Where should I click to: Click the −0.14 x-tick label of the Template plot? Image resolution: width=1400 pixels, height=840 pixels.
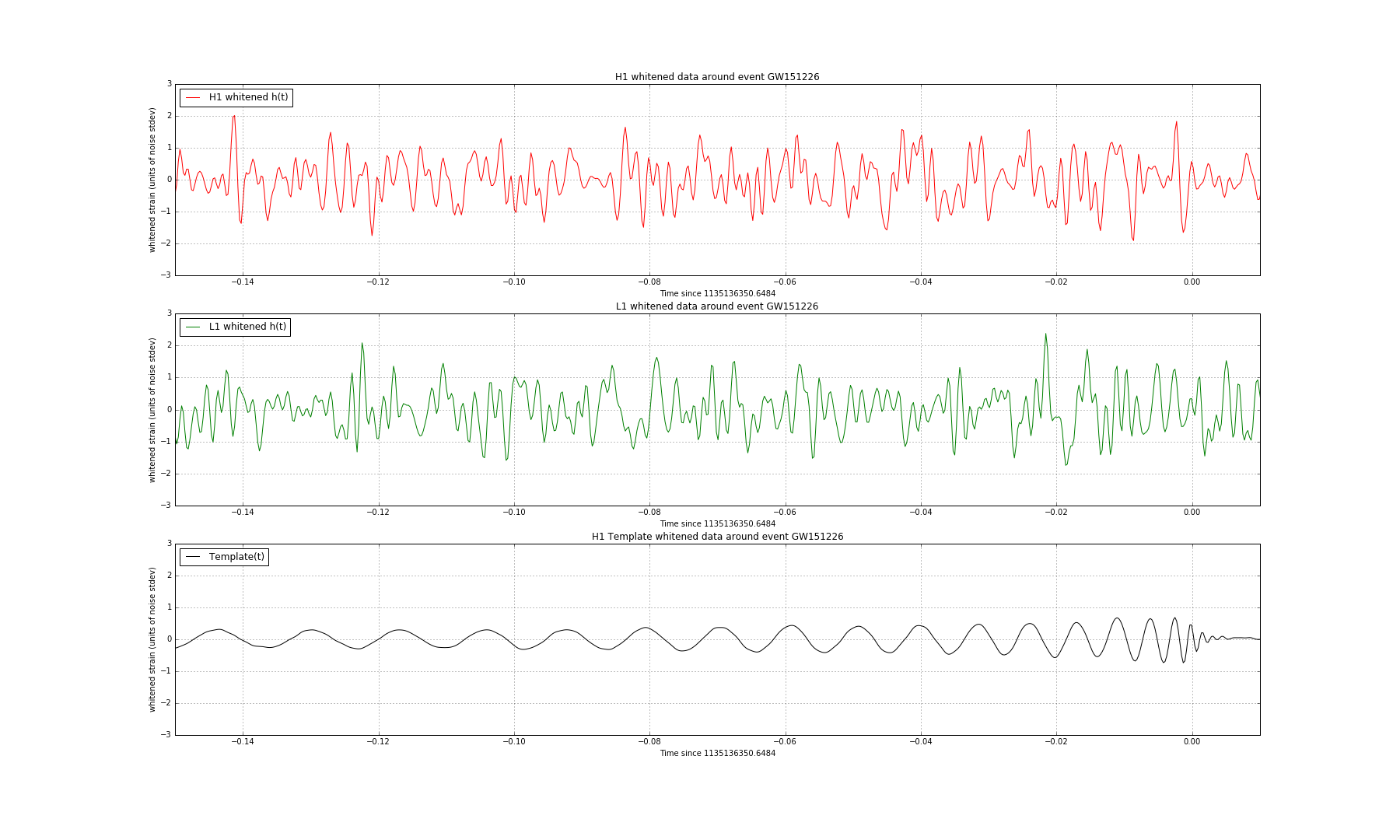[x=243, y=742]
